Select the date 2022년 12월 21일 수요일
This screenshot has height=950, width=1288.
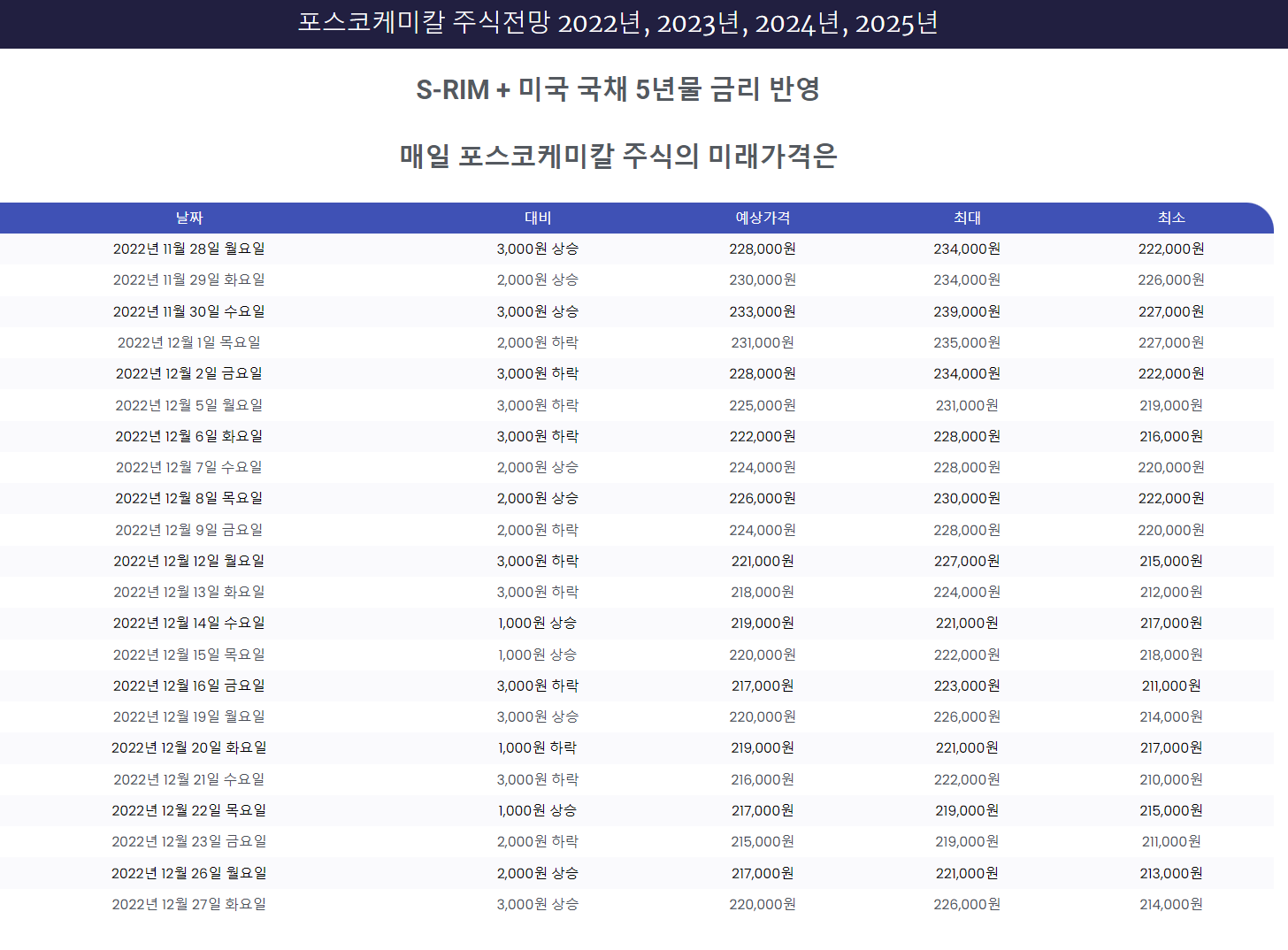coord(189,779)
